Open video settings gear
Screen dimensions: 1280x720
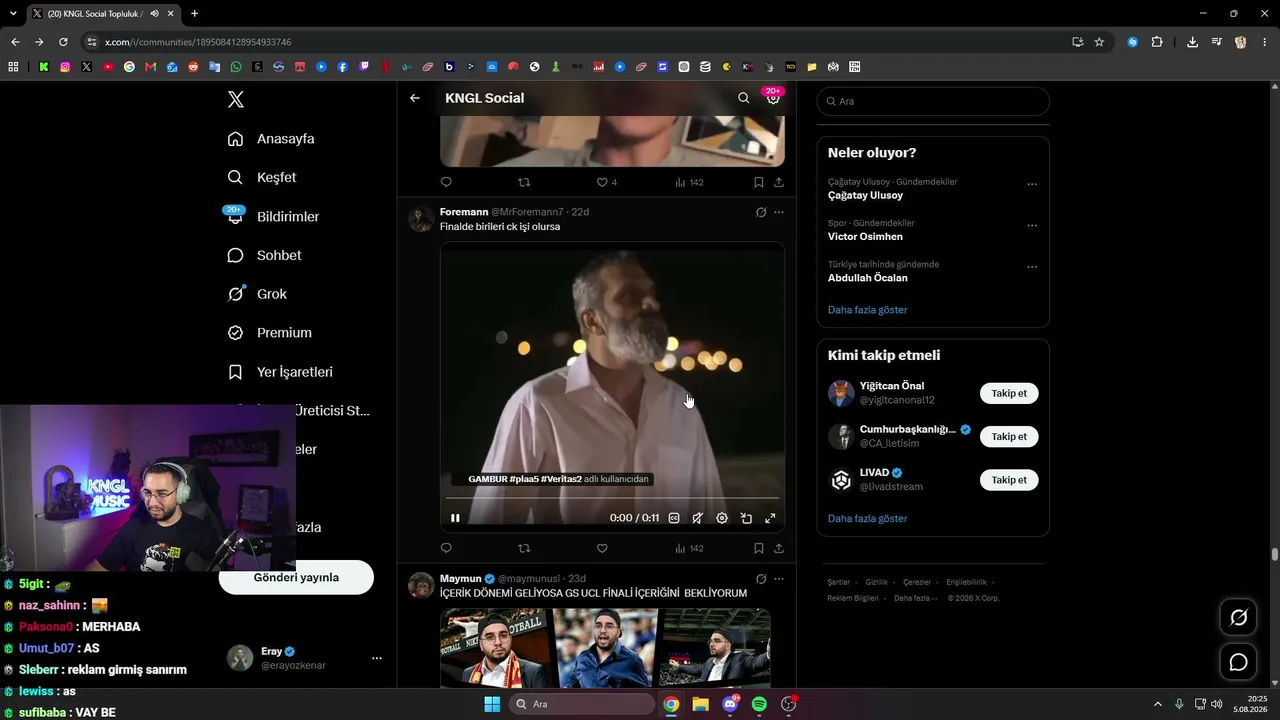pyautogui.click(x=722, y=518)
